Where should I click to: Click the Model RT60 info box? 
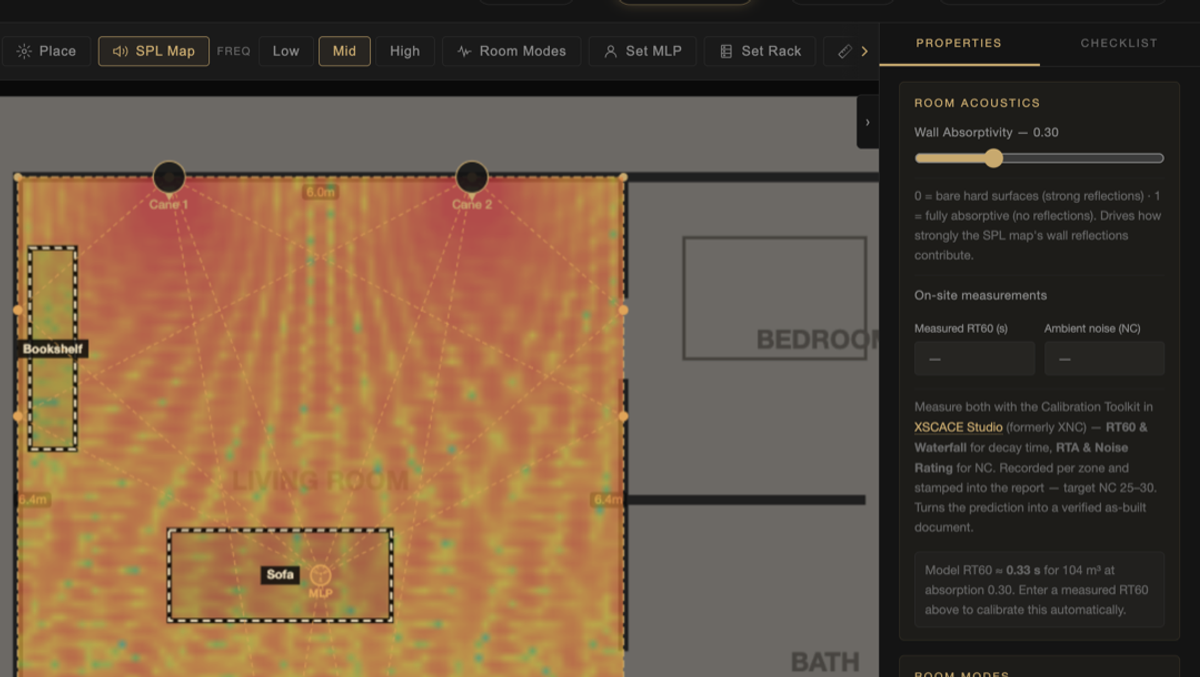click(x=1039, y=590)
